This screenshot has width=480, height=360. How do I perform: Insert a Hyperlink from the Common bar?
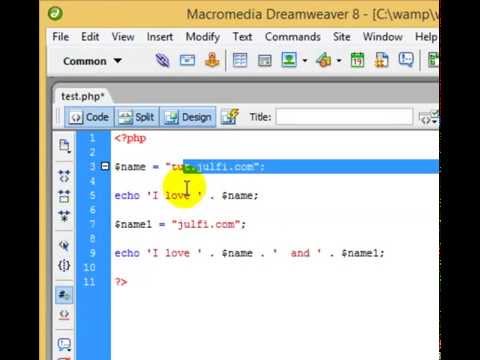click(x=163, y=60)
